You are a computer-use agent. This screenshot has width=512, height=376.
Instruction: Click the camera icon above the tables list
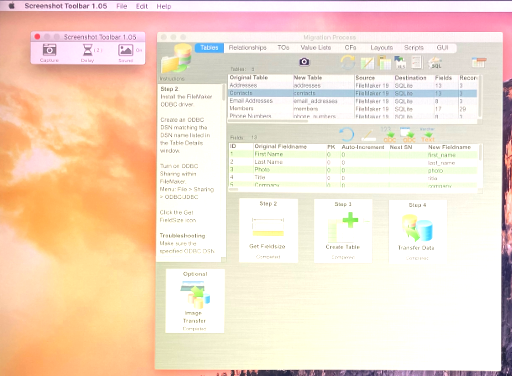(304, 61)
